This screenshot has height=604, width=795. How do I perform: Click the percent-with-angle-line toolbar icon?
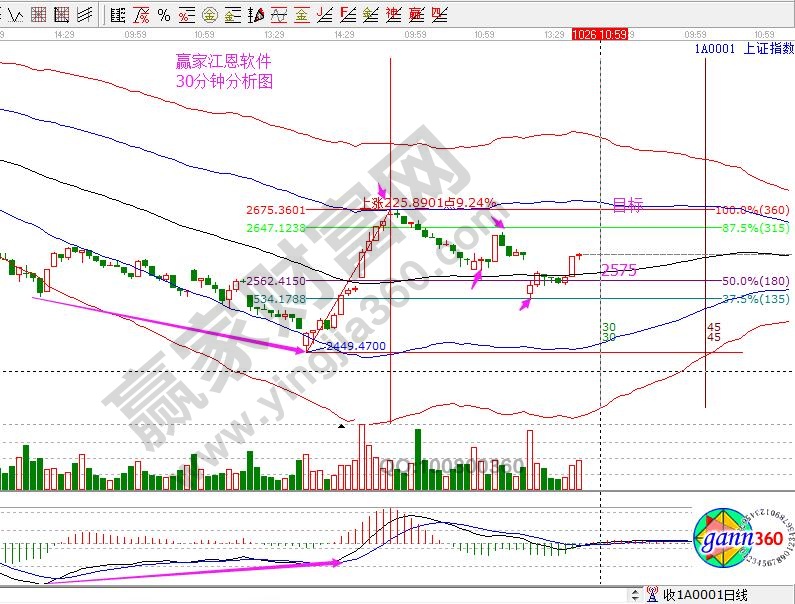[141, 14]
